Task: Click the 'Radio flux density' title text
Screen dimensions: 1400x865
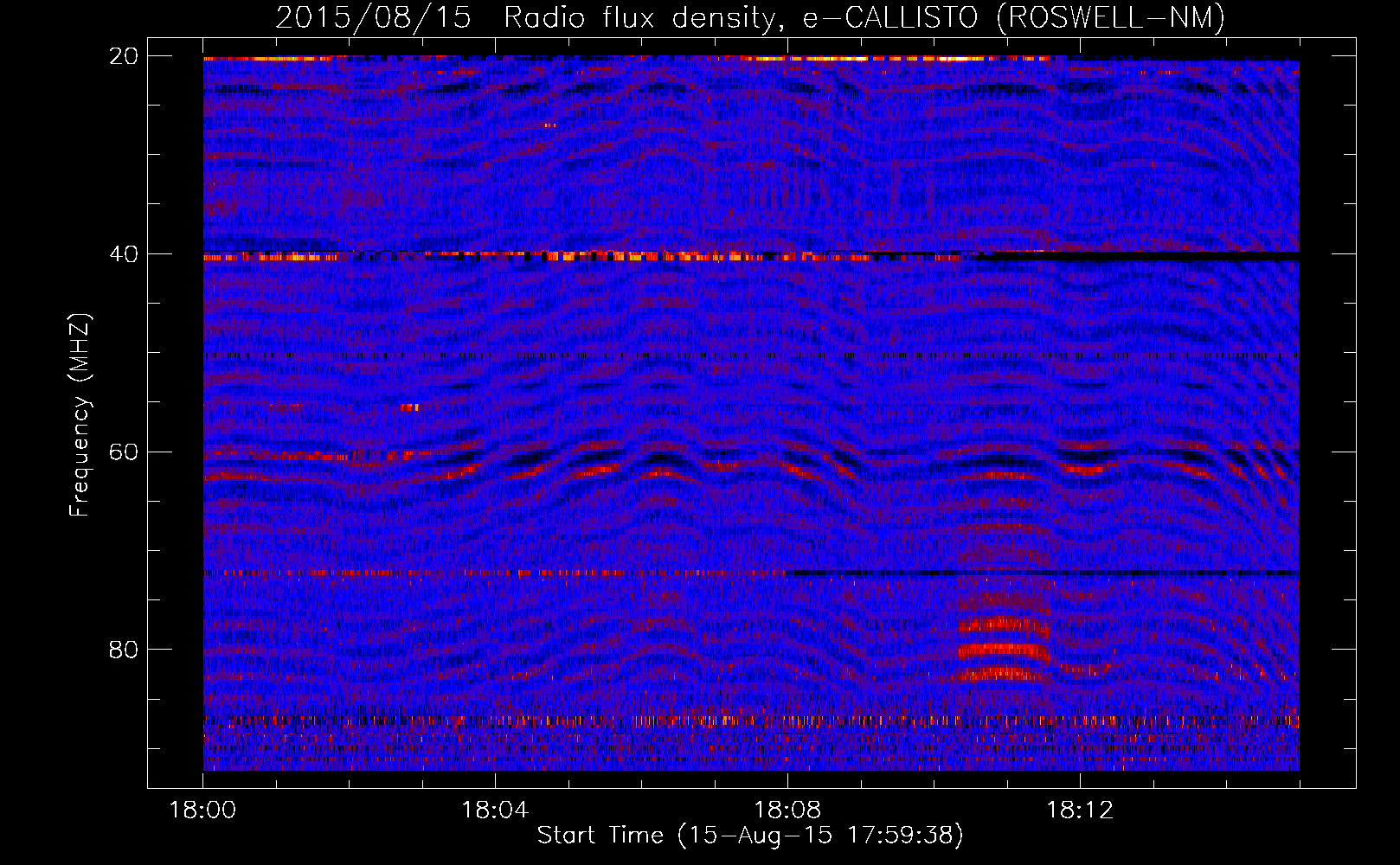Action: point(642,17)
